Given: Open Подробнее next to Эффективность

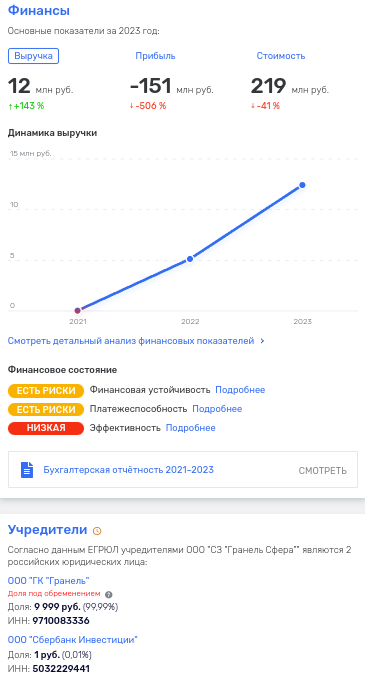Looking at the screenshot, I should point(191,428).
